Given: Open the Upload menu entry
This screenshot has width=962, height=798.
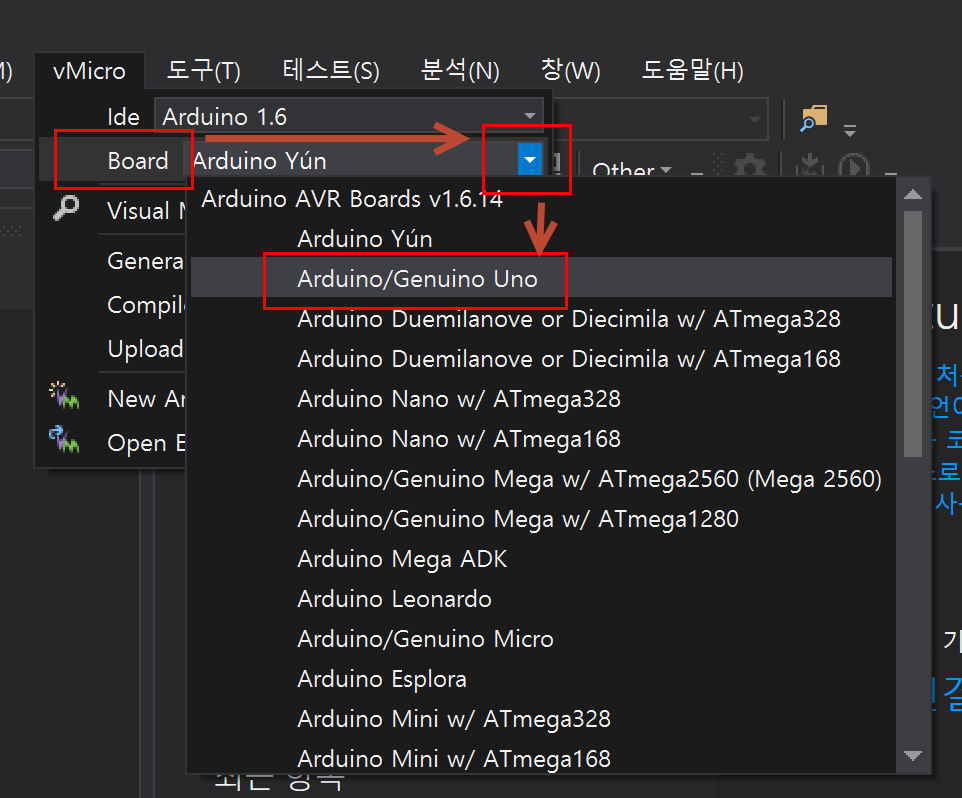Looking at the screenshot, I should pos(145,349).
